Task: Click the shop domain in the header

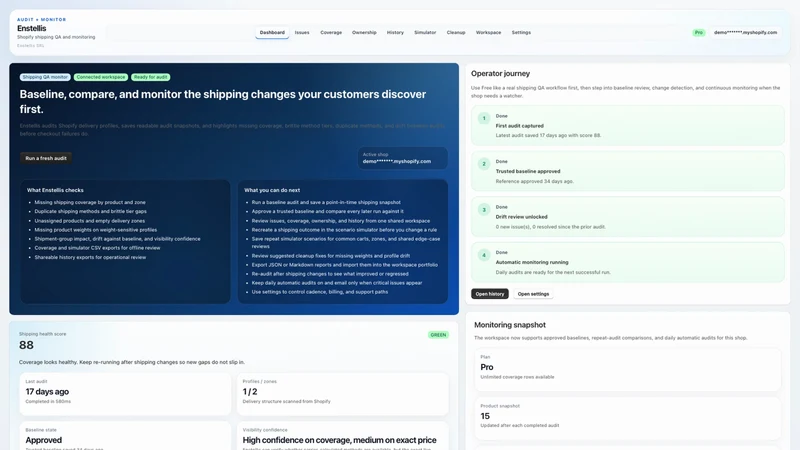Action: click(745, 33)
